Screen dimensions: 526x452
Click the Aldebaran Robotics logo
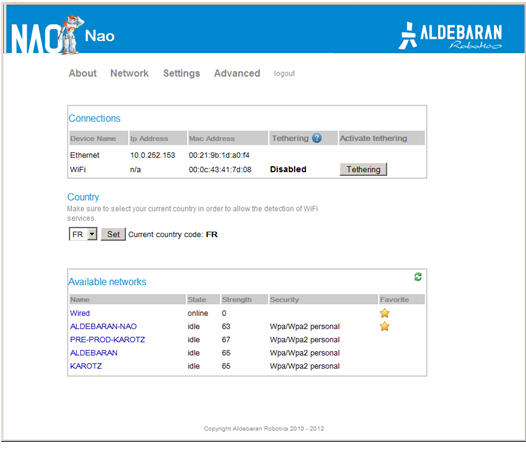click(x=451, y=36)
